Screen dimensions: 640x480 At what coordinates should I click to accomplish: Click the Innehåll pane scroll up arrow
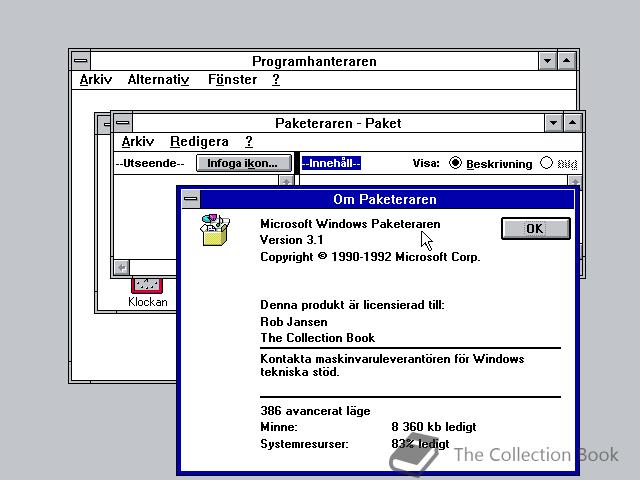pyautogui.click(x=575, y=181)
